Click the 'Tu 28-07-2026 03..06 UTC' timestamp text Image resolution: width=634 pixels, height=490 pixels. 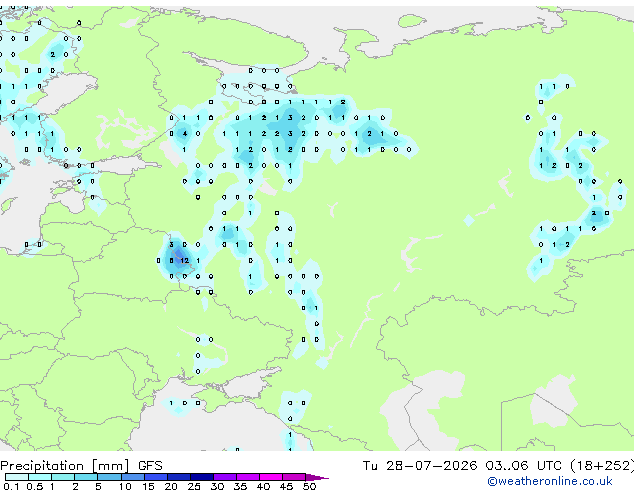[462, 466]
